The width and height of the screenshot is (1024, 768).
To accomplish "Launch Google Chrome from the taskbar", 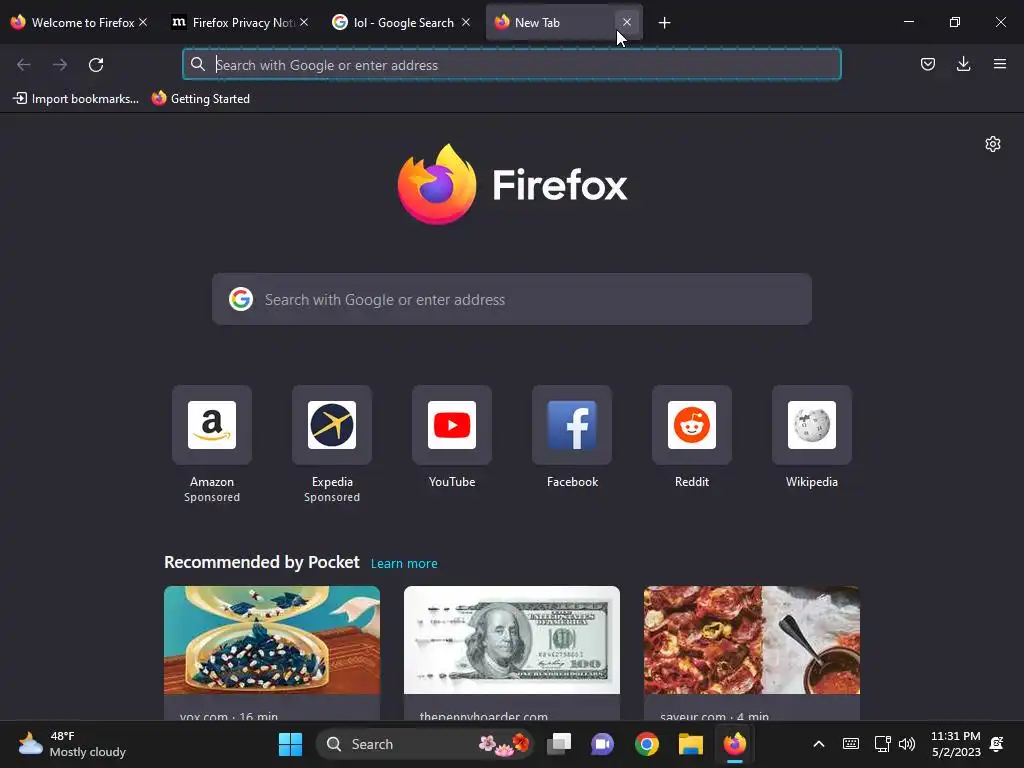I will click(647, 744).
